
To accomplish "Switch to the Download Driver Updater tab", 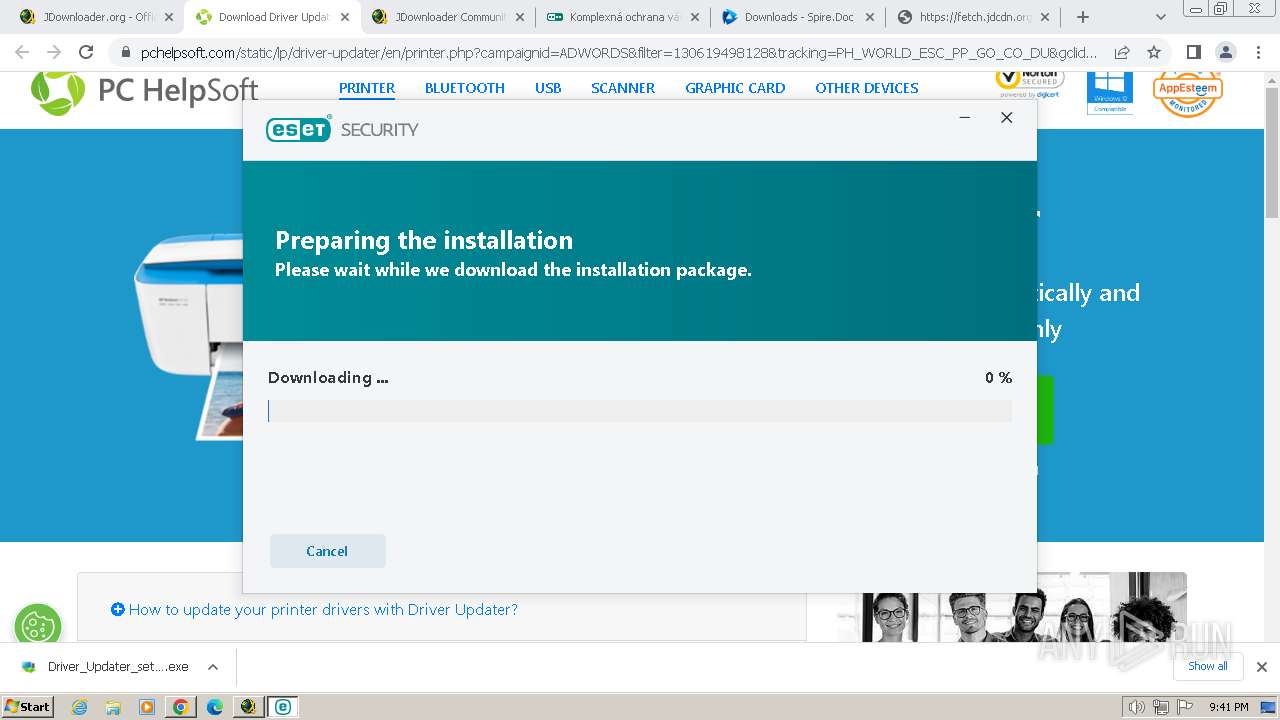I will pos(272,17).
